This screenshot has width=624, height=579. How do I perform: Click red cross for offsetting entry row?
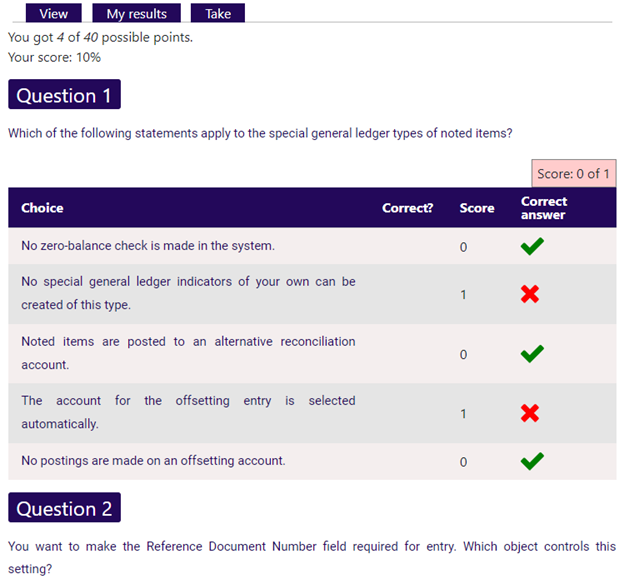(x=532, y=413)
